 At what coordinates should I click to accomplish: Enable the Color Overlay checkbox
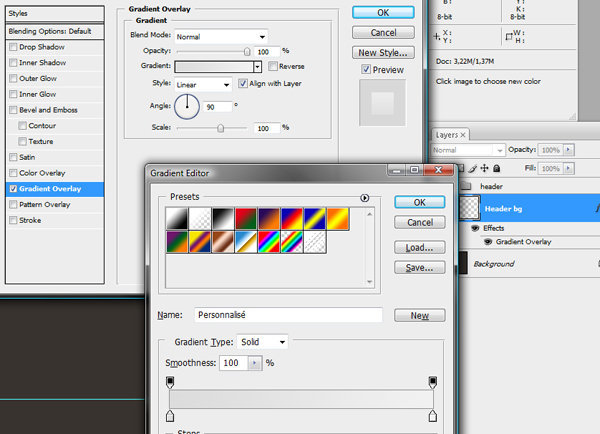click(x=13, y=173)
